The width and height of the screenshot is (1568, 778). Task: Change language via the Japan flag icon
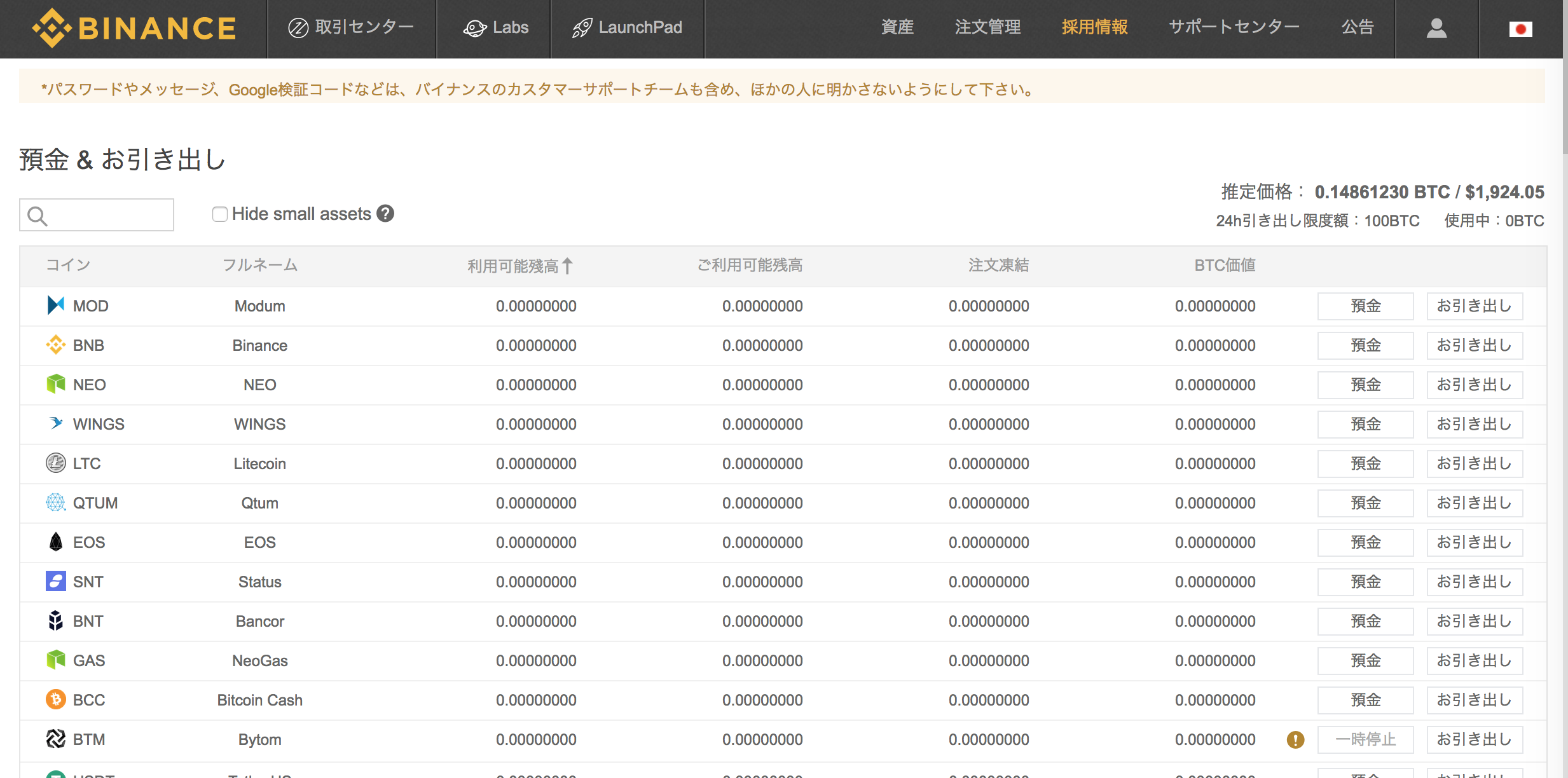[x=1520, y=29]
